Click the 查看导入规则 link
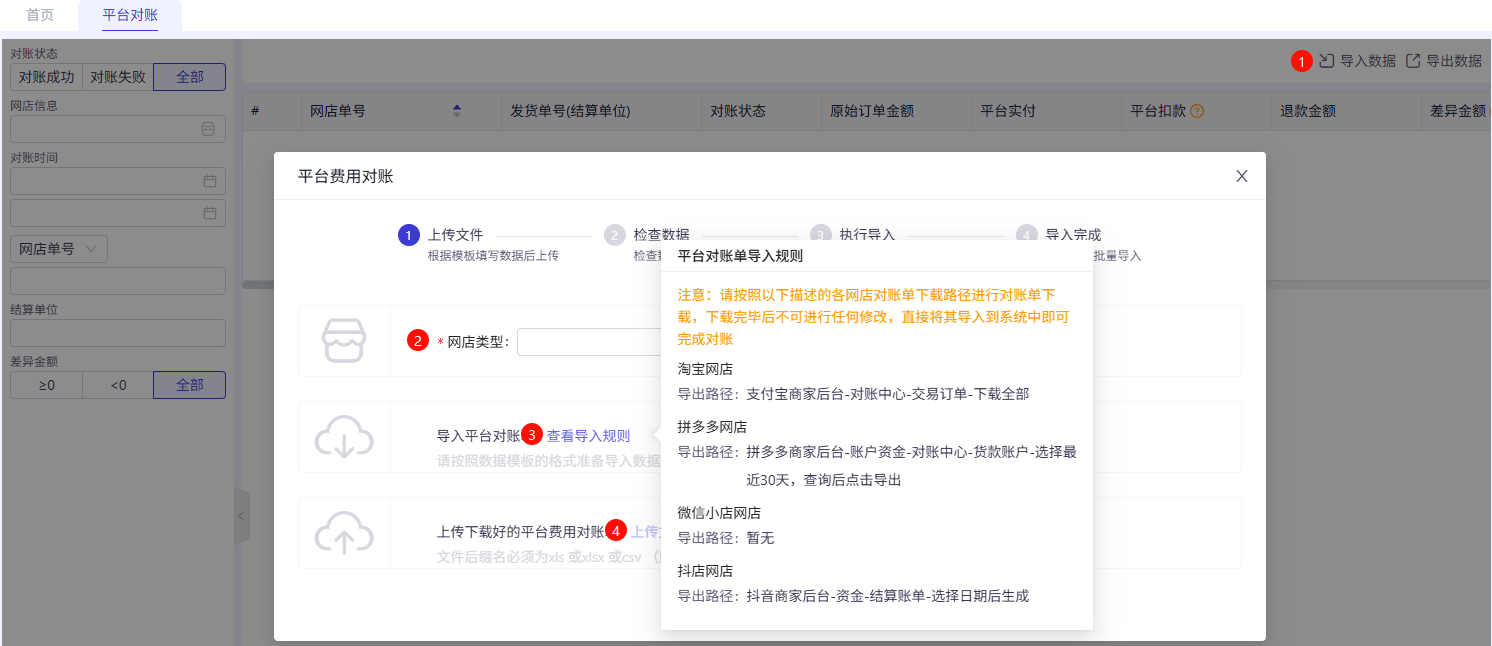 (588, 435)
